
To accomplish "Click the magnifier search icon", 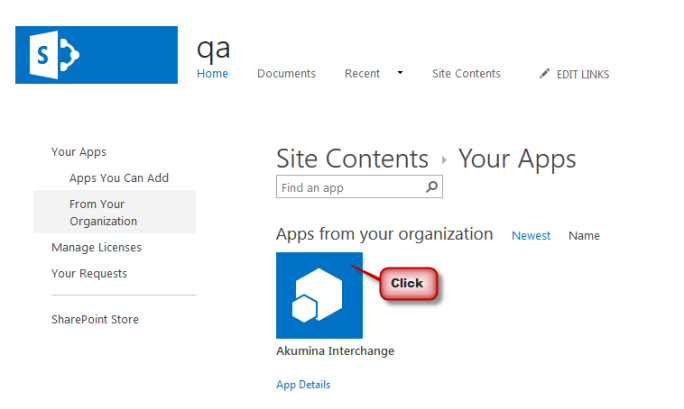I will click(431, 187).
